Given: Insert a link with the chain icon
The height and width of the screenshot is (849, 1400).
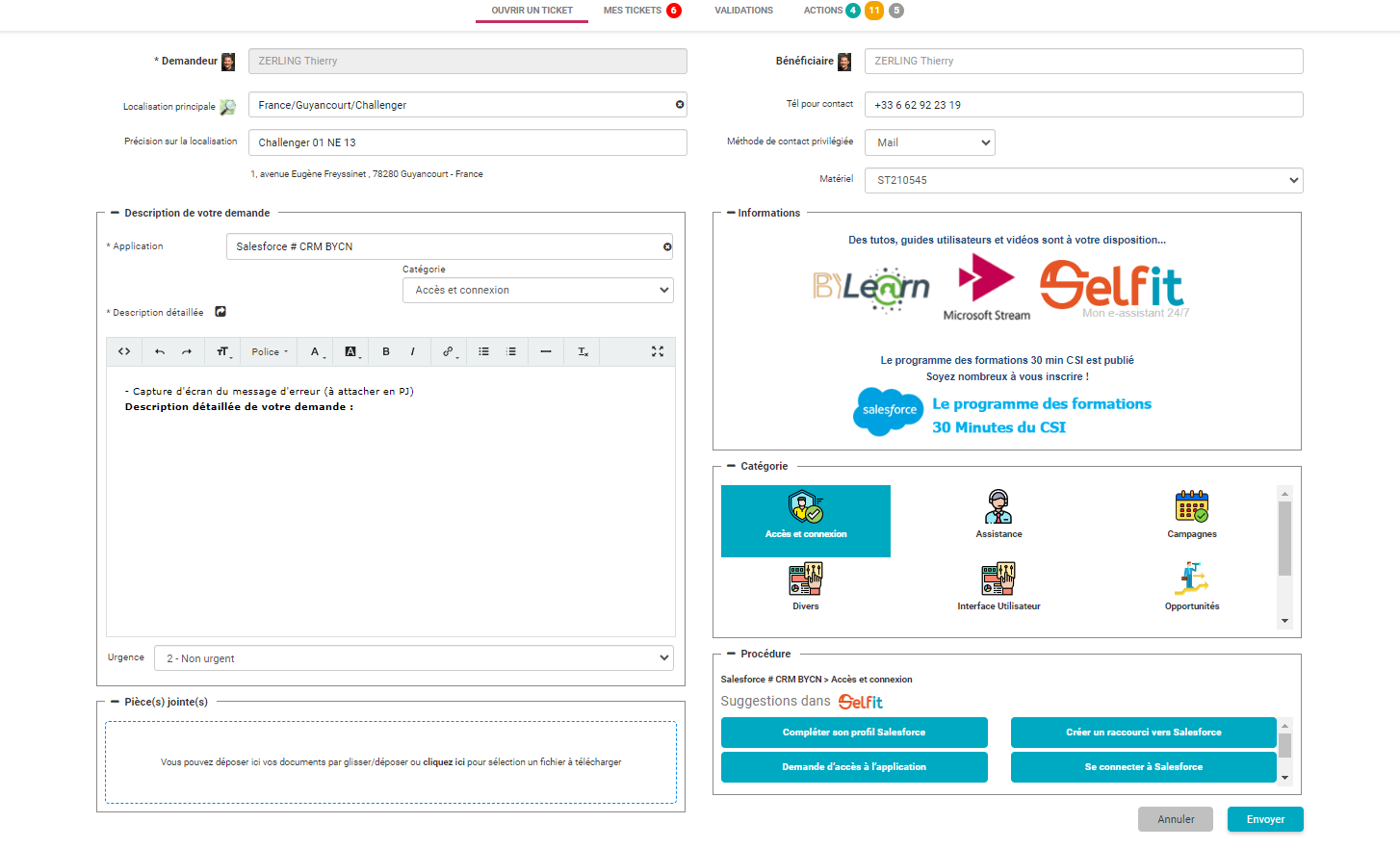Looking at the screenshot, I should tap(449, 352).
